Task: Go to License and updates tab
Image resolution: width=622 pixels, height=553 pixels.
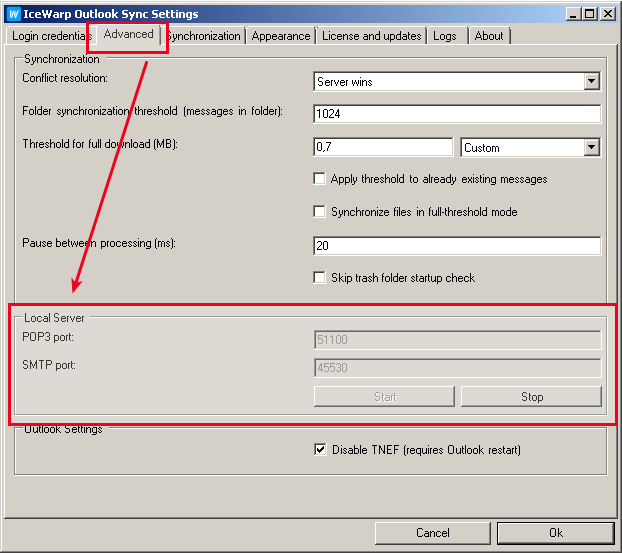Action: click(x=371, y=36)
